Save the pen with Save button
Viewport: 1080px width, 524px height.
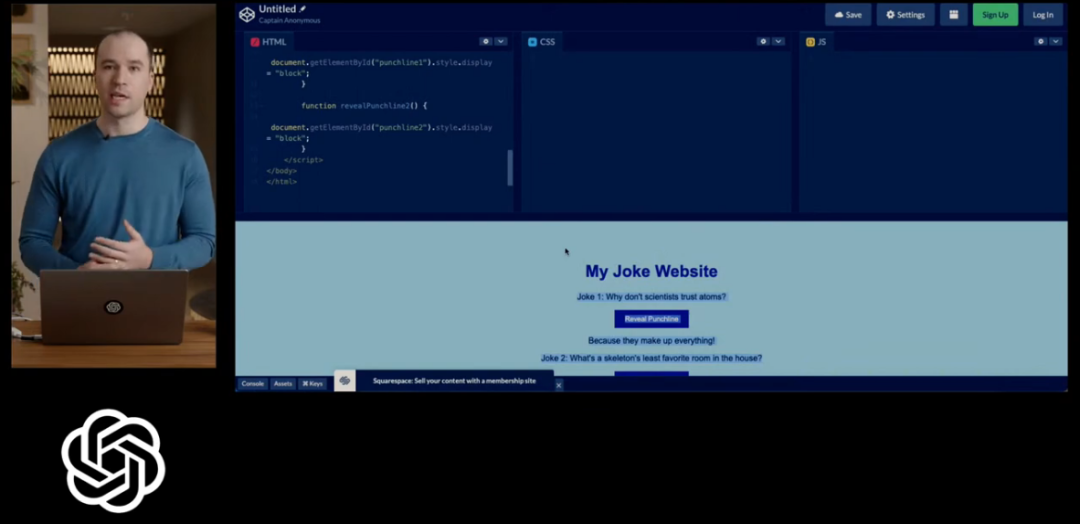[848, 14]
